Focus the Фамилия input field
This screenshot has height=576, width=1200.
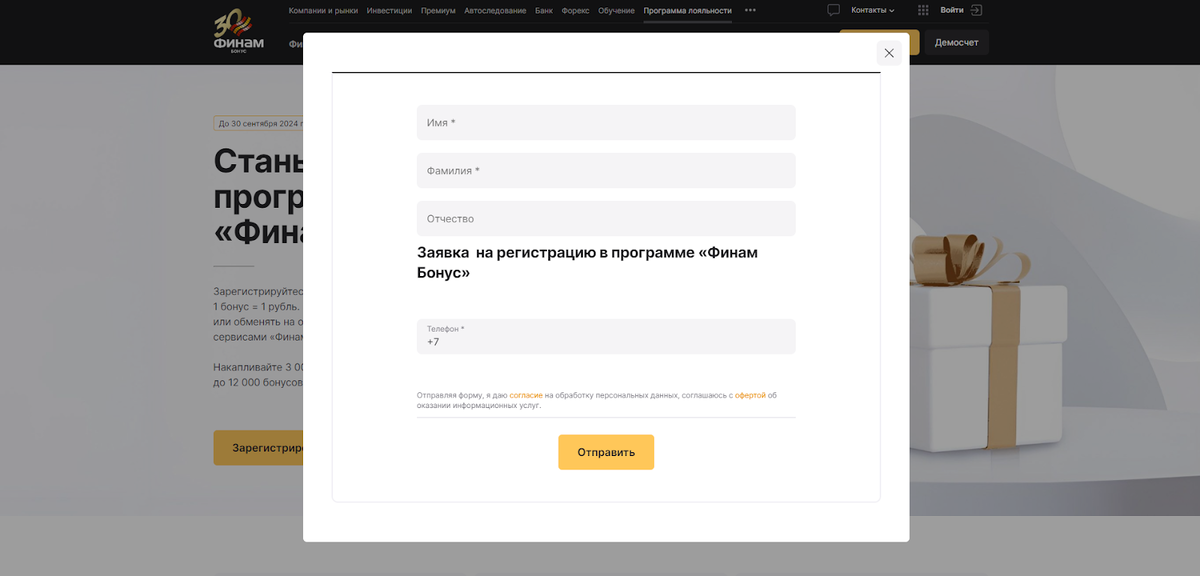coord(606,170)
